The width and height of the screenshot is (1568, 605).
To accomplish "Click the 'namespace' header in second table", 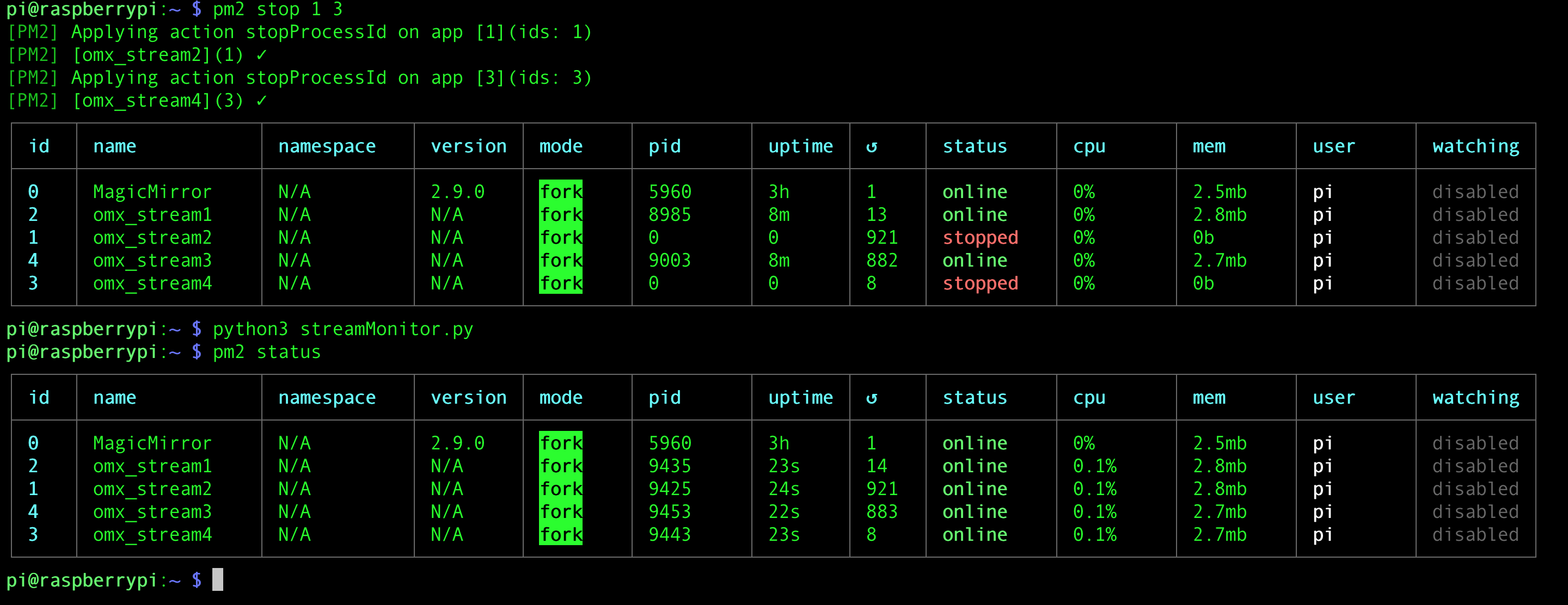I will tap(327, 398).
